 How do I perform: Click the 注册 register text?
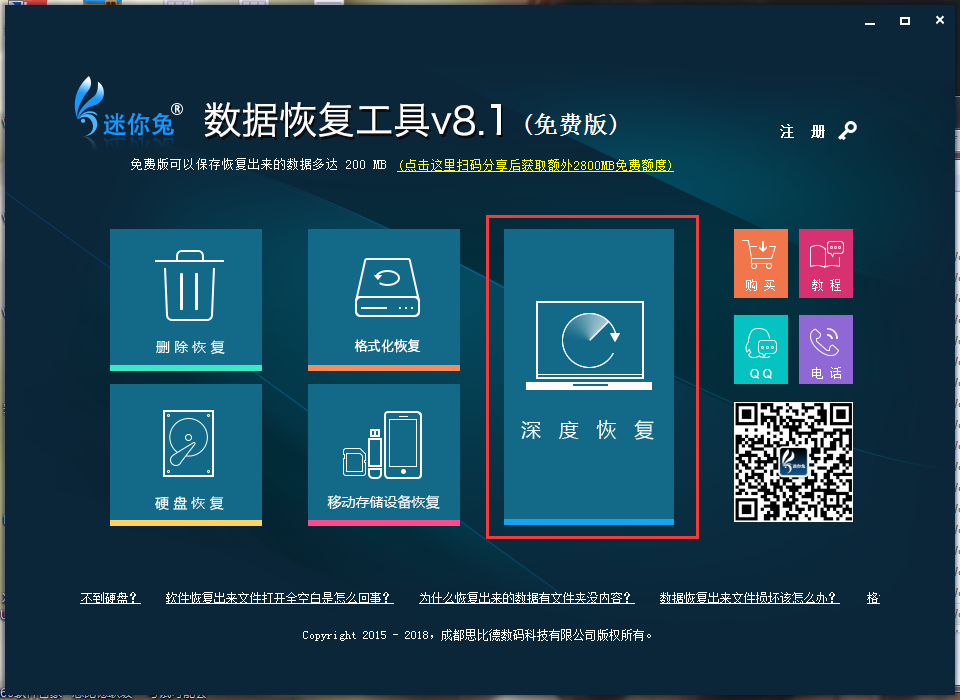point(802,131)
